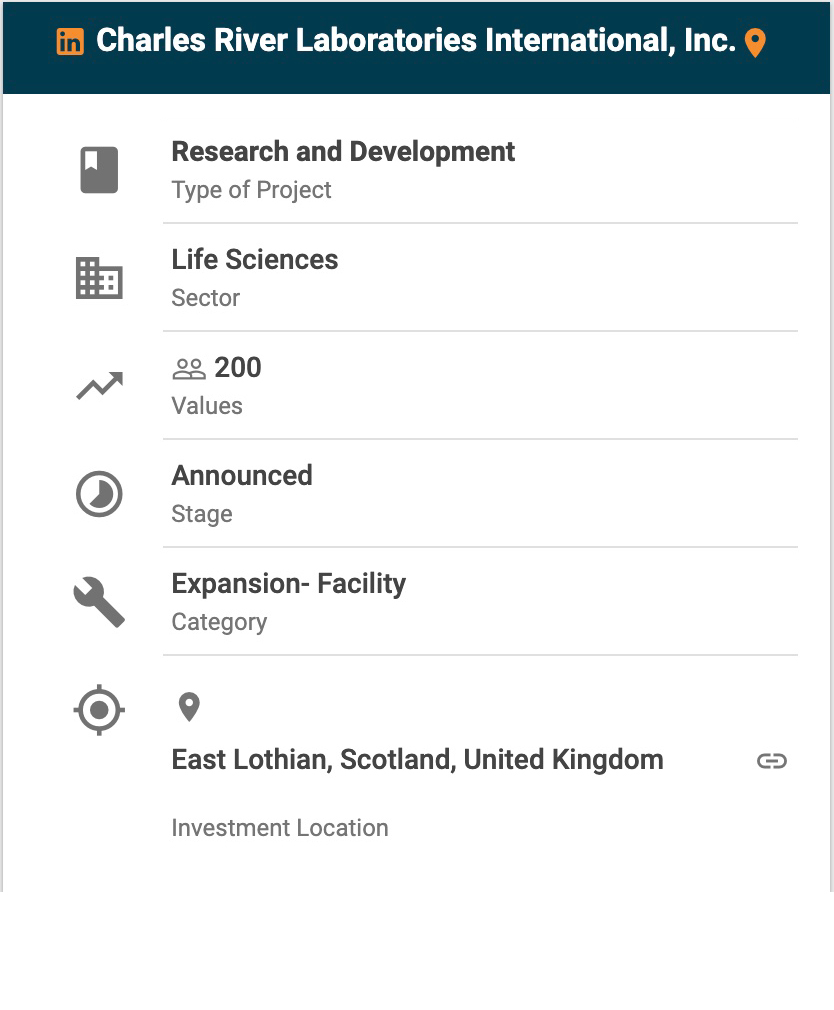The height and width of the screenshot is (1010, 834).
Task: Click the LinkedIn icon in header
Action: [70, 42]
